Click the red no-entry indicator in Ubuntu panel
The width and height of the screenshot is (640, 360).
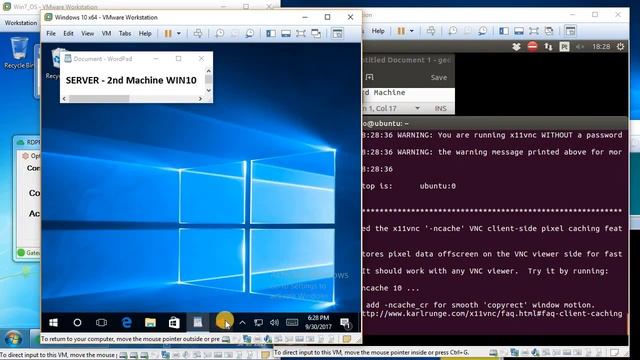click(x=532, y=47)
